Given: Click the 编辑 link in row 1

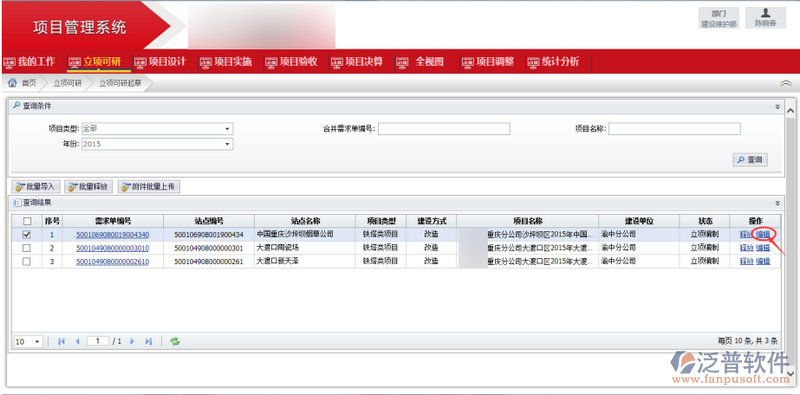Looking at the screenshot, I should pyautogui.click(x=763, y=234).
